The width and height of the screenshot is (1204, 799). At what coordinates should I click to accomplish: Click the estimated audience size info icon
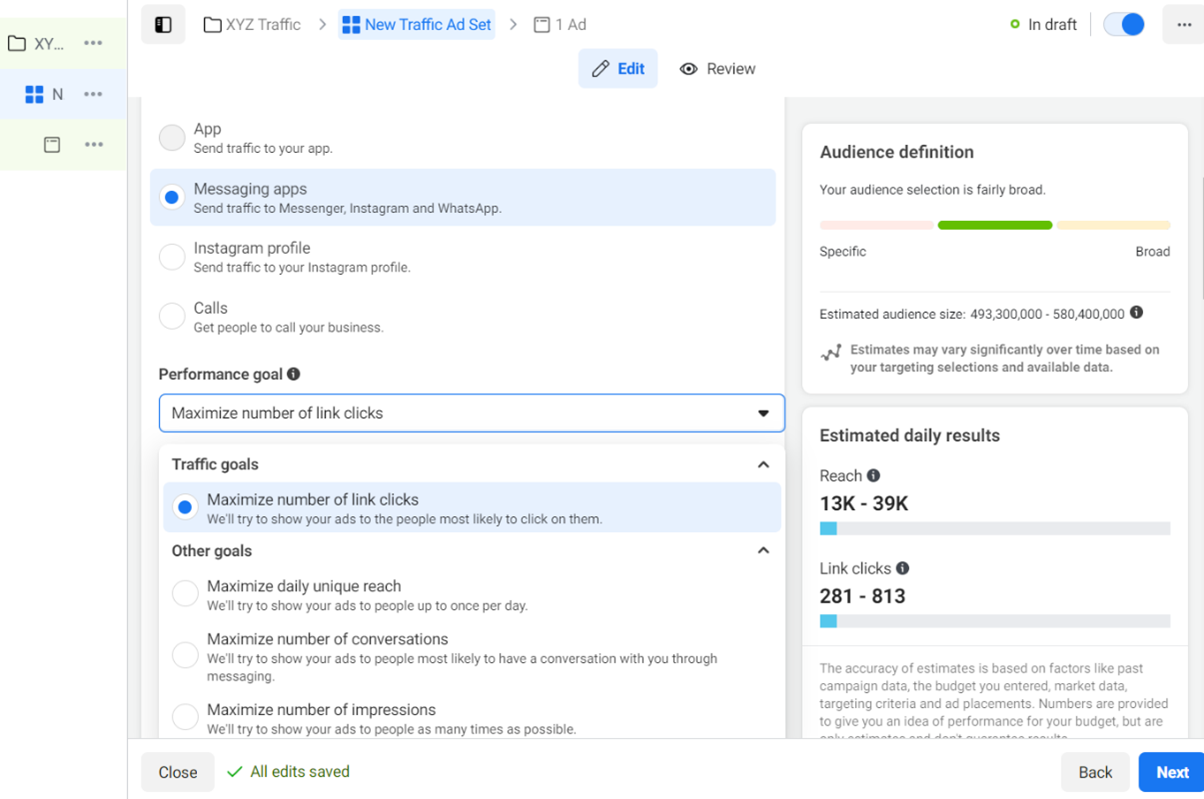pos(1136,313)
